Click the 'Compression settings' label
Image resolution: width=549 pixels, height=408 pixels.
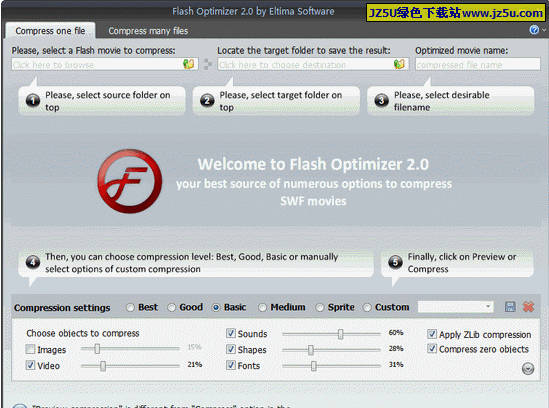coord(62,308)
